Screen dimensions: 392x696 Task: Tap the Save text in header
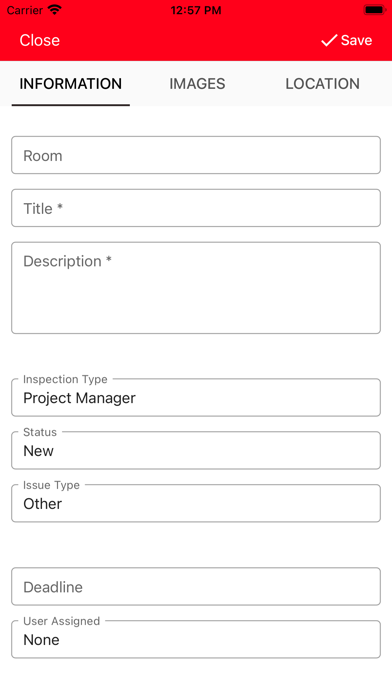pos(356,40)
